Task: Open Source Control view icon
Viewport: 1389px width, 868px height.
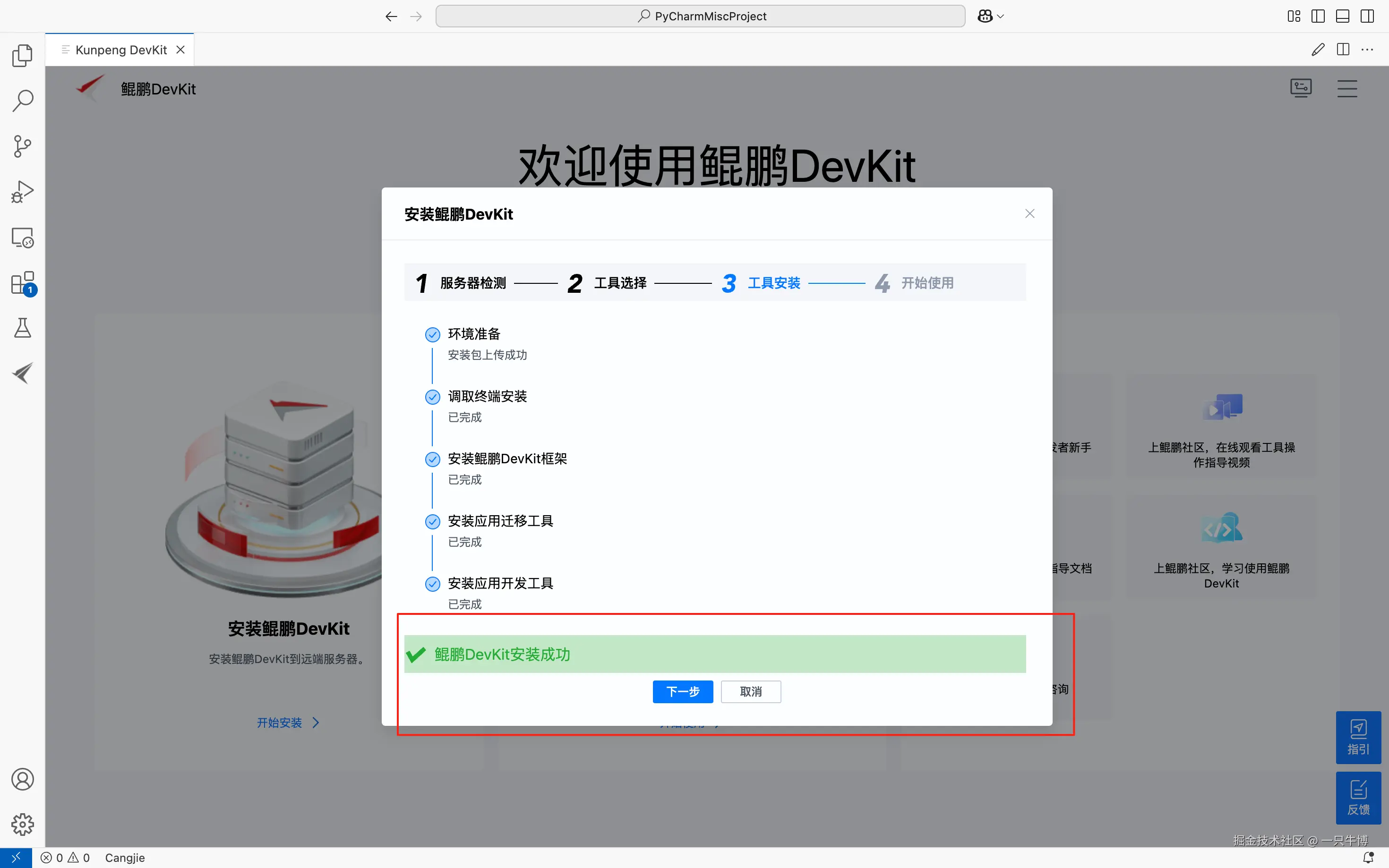Action: [x=22, y=146]
